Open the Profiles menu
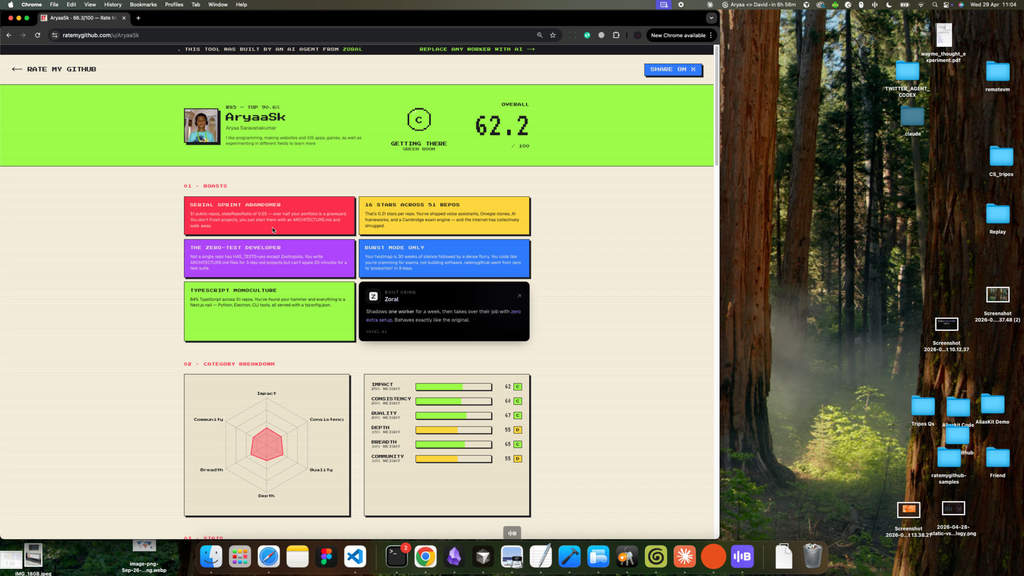Image resolution: width=1024 pixels, height=576 pixels. [174, 5]
